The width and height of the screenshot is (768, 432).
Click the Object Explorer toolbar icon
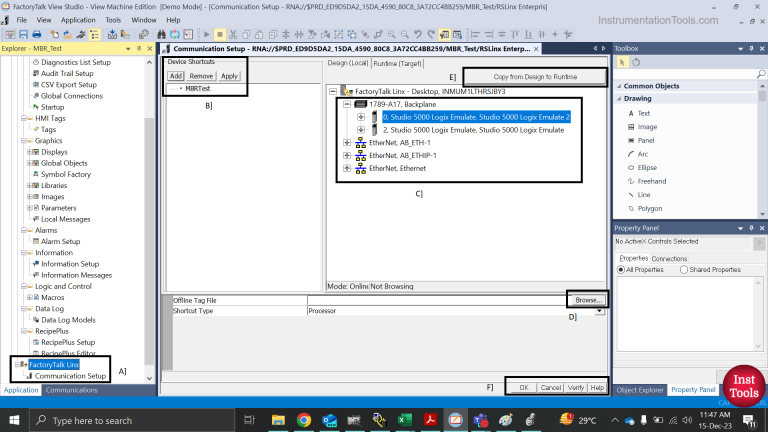pyautogui.click(x=457, y=34)
